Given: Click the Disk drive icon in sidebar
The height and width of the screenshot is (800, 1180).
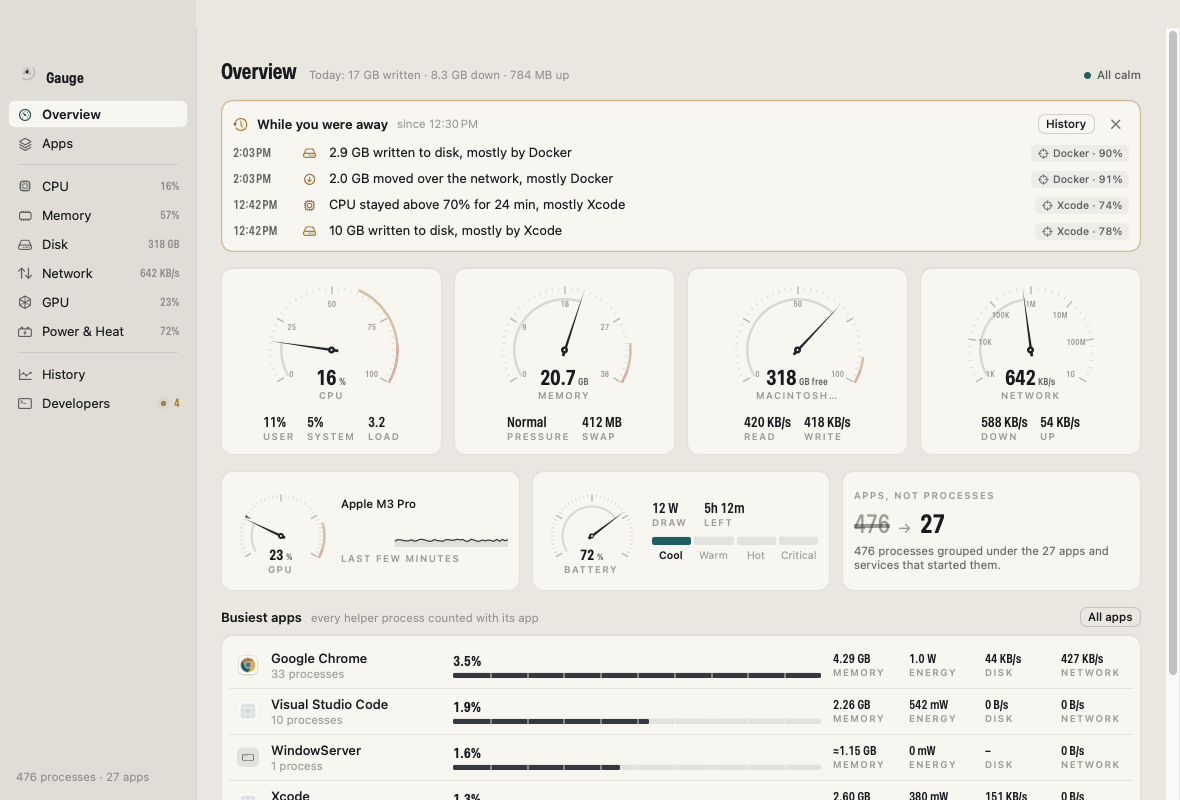Looking at the screenshot, I should point(25,245).
